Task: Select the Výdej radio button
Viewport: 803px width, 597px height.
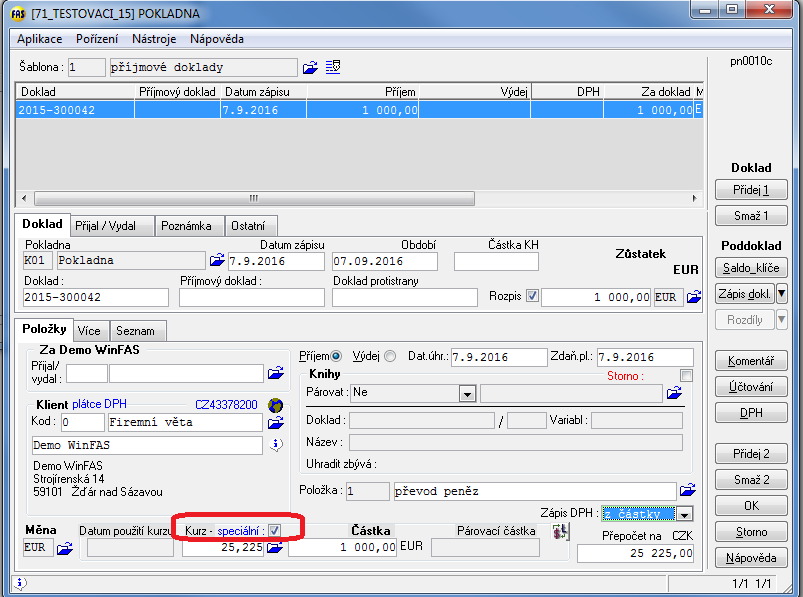Action: point(390,356)
